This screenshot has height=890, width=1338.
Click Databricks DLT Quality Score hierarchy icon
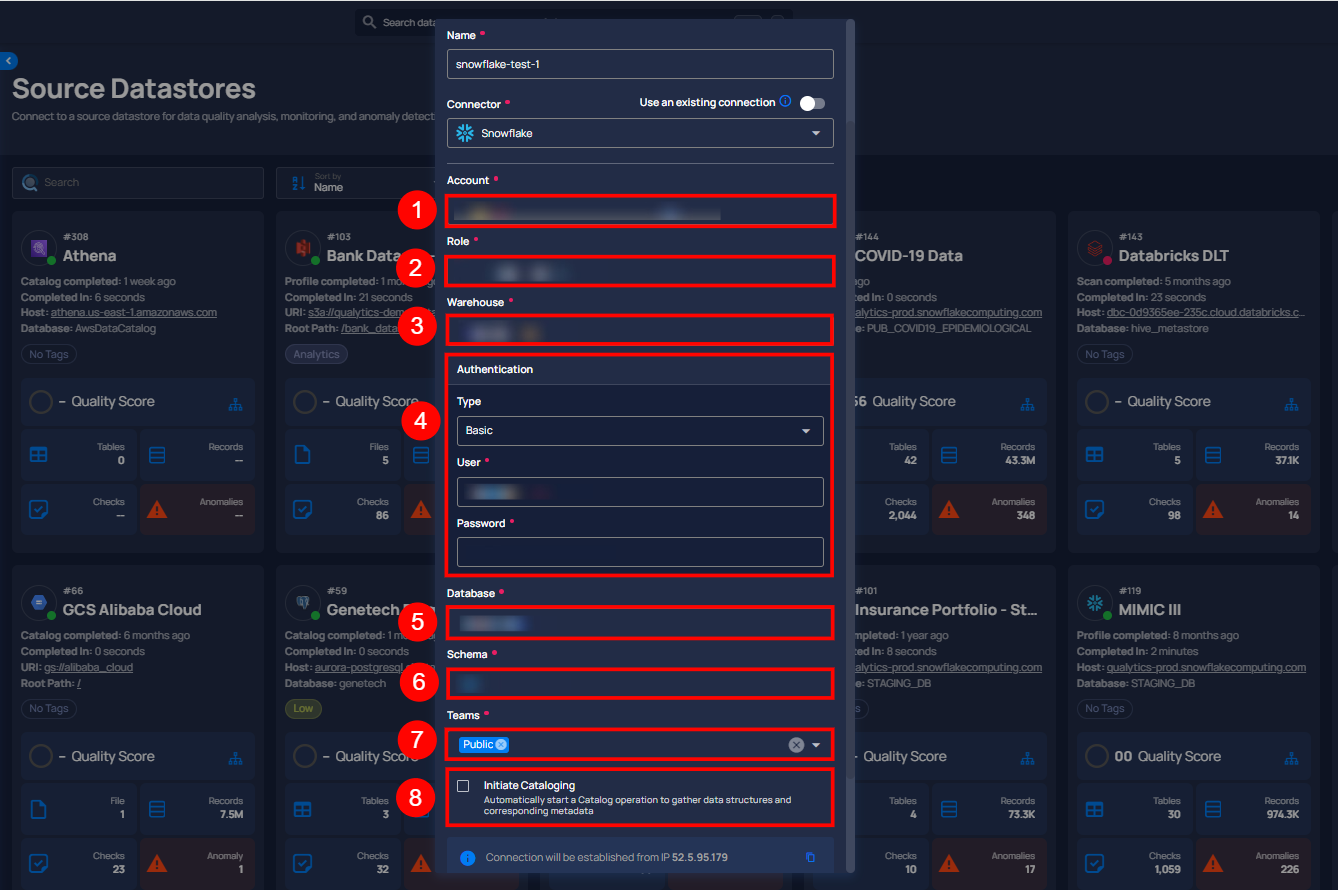1291,403
